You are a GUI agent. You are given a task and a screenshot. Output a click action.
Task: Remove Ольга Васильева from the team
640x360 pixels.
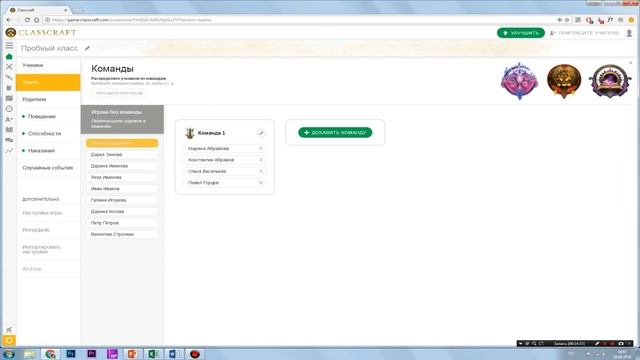[261, 171]
